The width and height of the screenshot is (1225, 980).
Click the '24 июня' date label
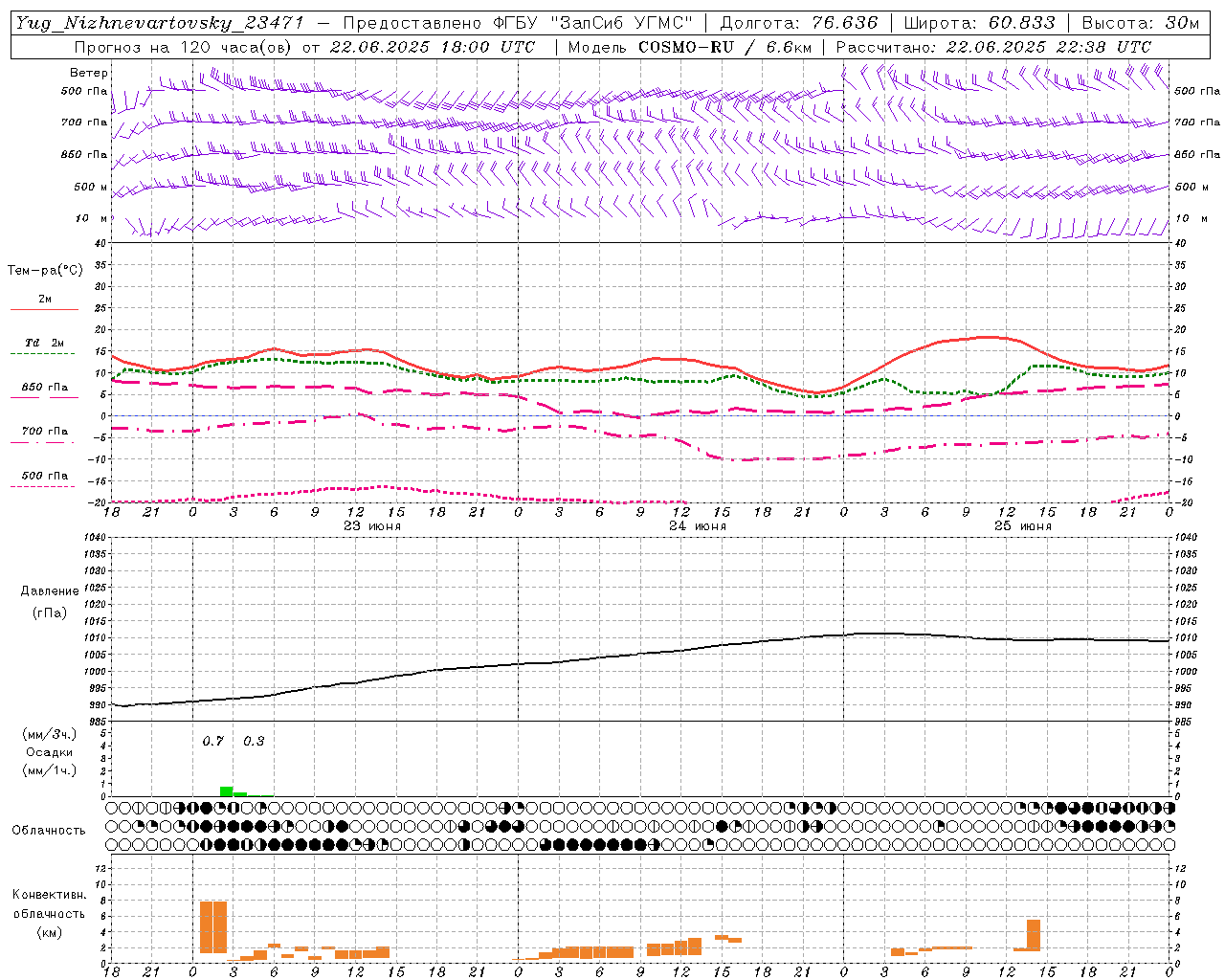click(697, 526)
